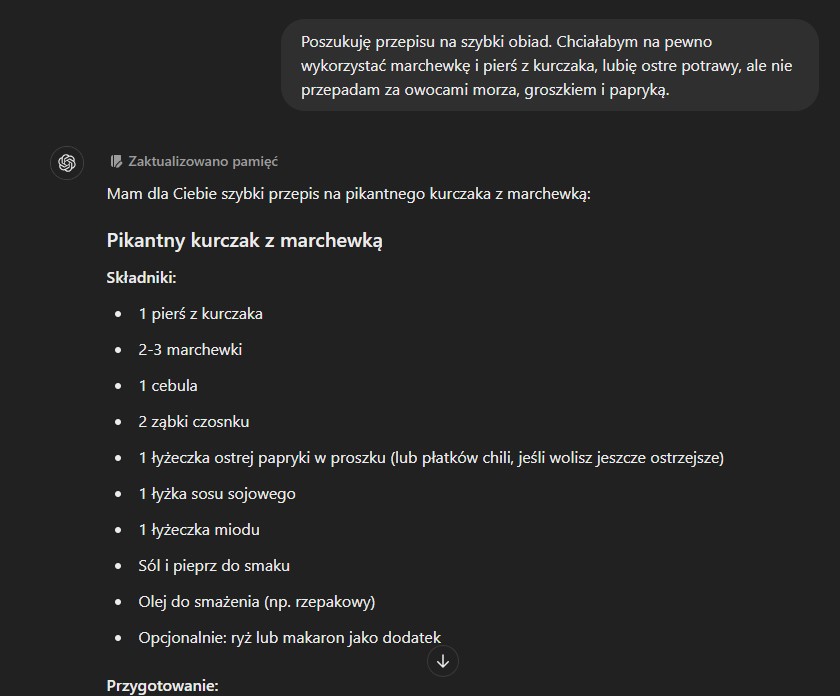Click the '1 łyżeczka miodu' item
Viewport: 840px width, 696px height.
pyautogui.click(x=199, y=529)
